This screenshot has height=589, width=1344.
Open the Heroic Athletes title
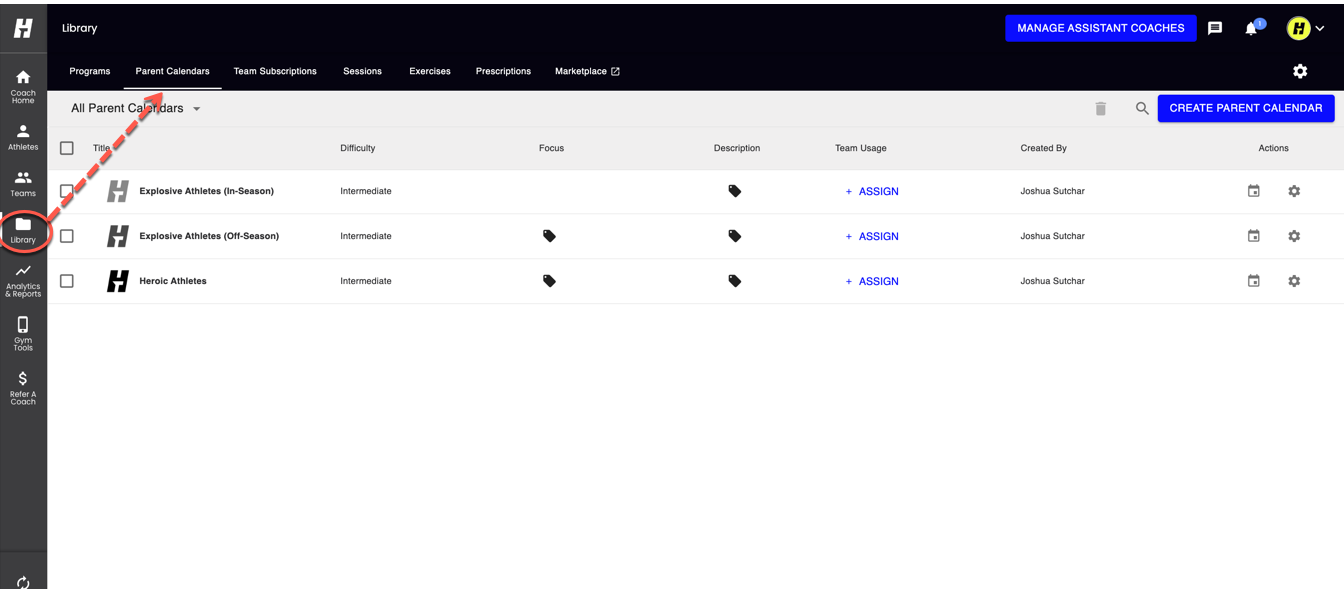[173, 281]
